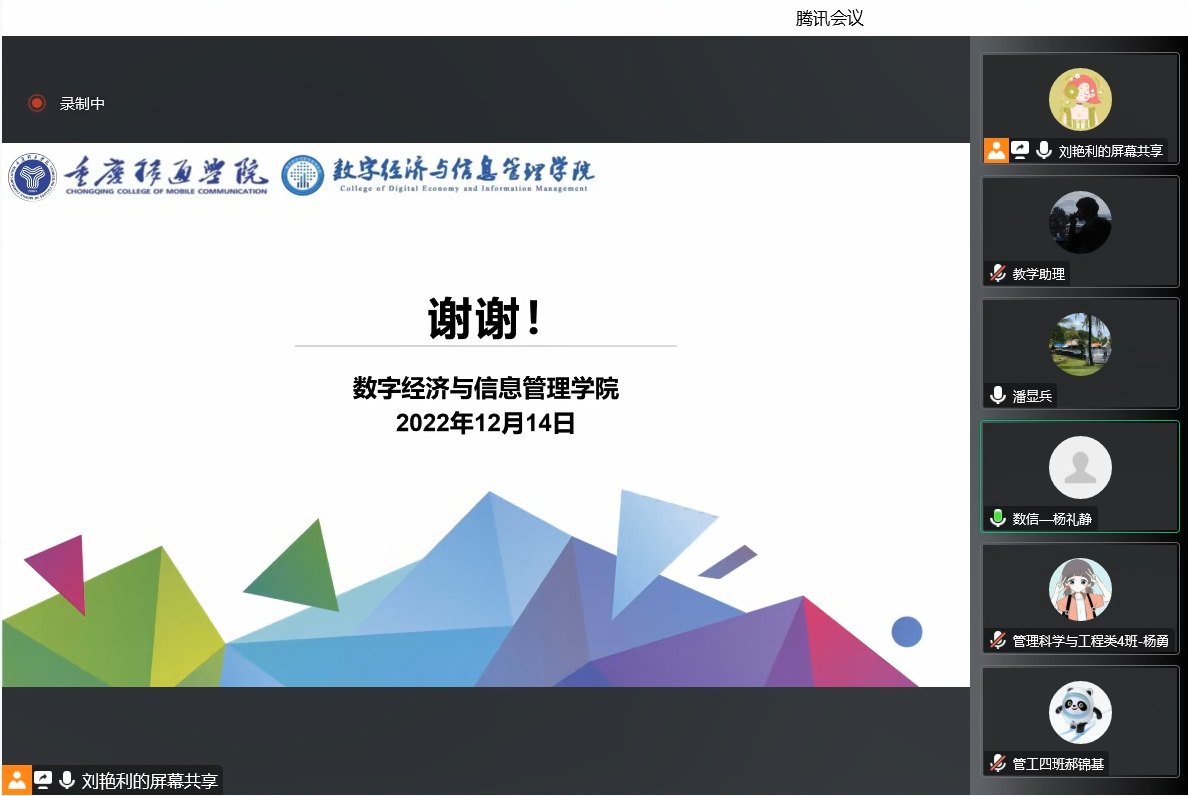Click microphone icon beside 刘艳利的屏幕共享 in side panel
The width and height of the screenshot is (1188, 796).
click(1044, 150)
